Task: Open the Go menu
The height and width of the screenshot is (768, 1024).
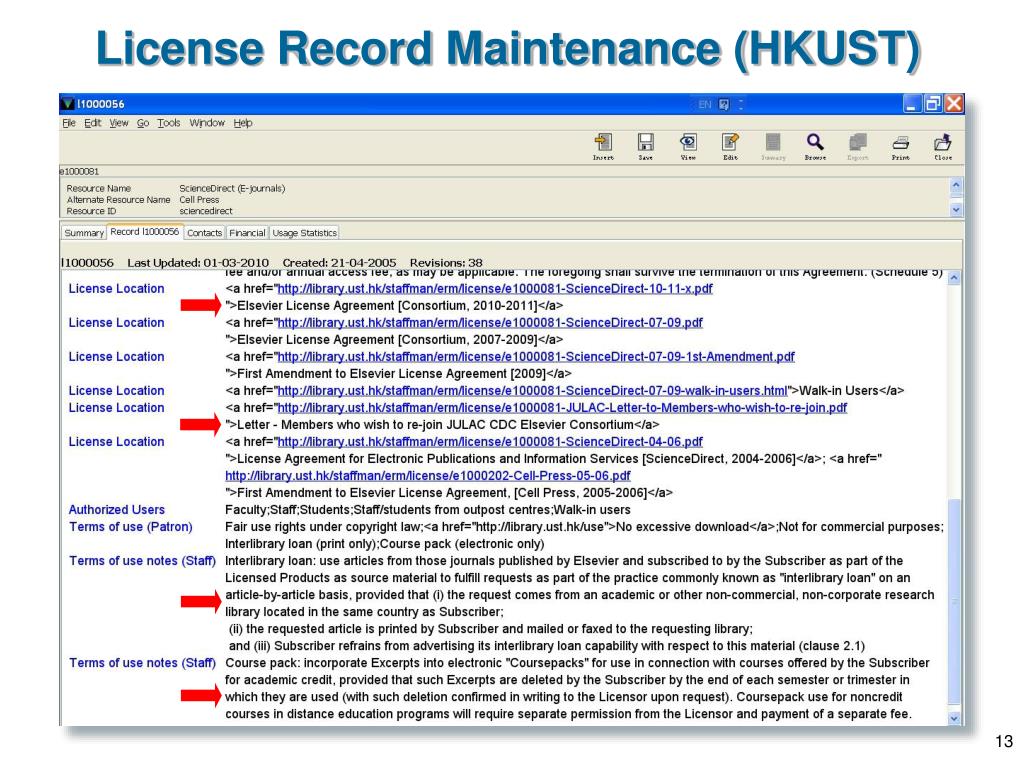Action: click(x=143, y=123)
